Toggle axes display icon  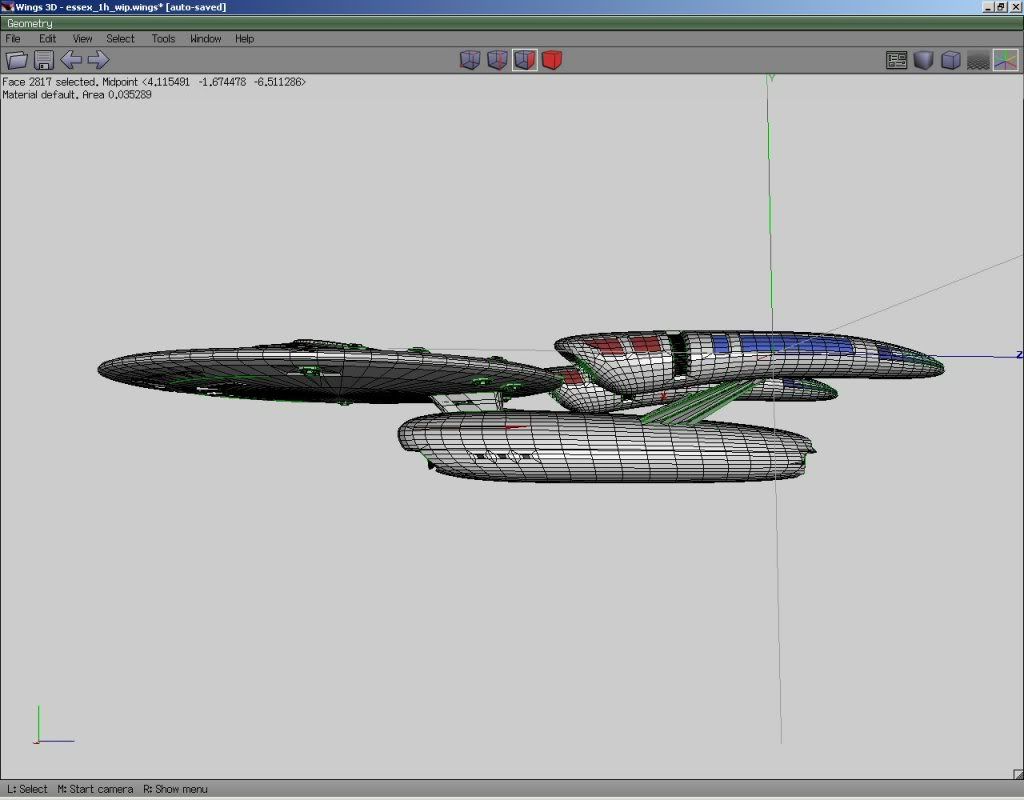tap(1006, 60)
